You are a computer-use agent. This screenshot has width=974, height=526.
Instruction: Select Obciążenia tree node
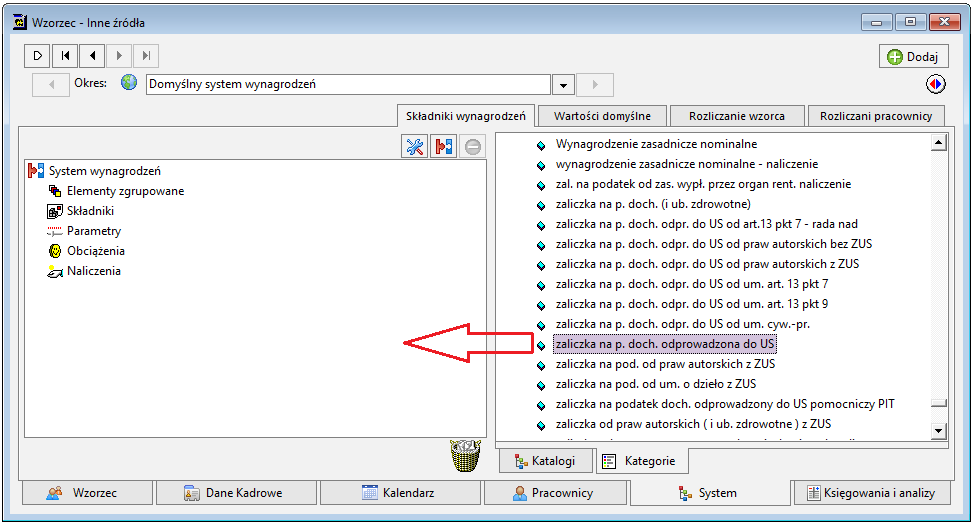pos(96,251)
